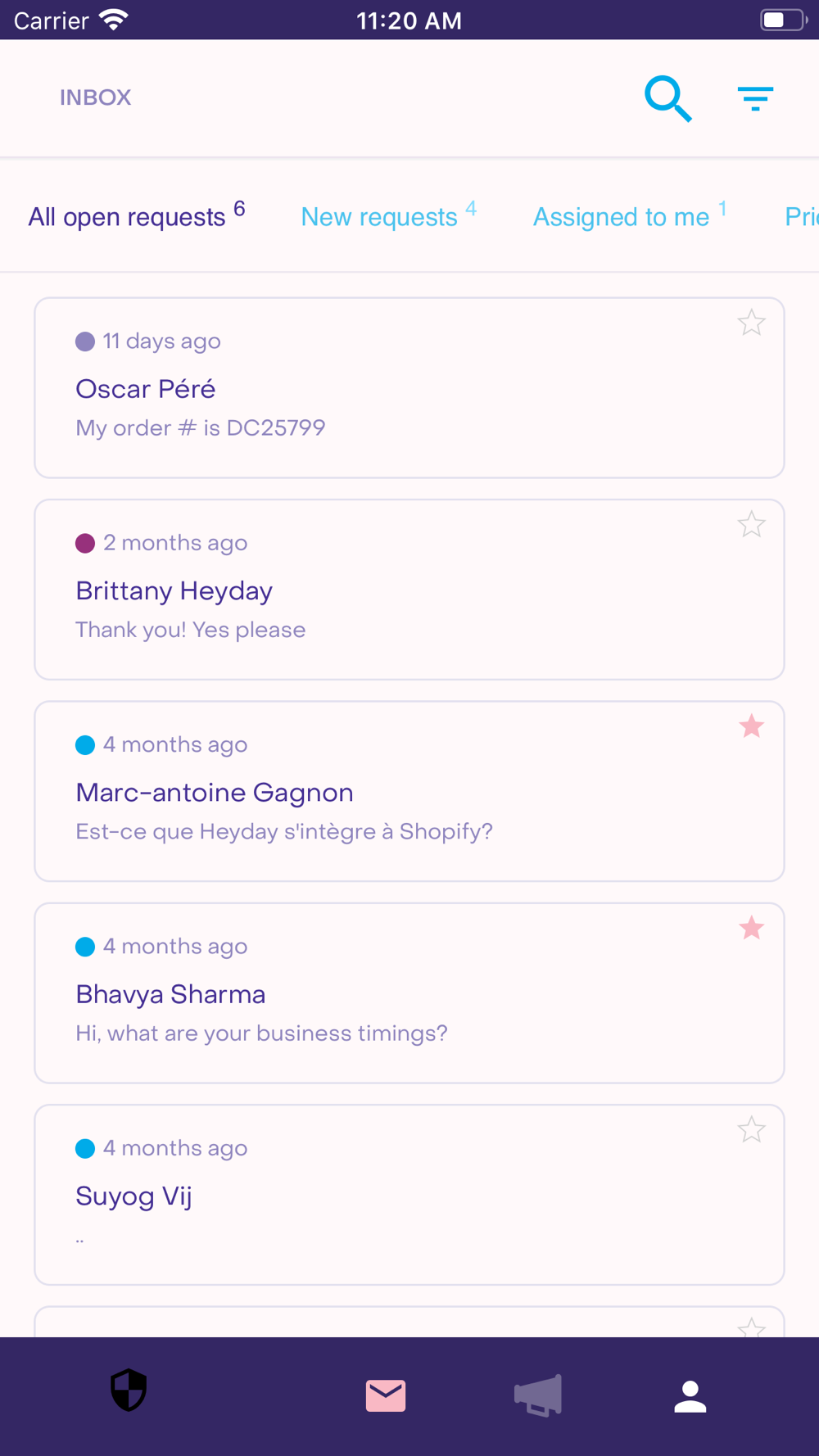This screenshot has height=1456, width=819.
Task: Tap the shield icon in bottom bar
Action: (x=129, y=1390)
